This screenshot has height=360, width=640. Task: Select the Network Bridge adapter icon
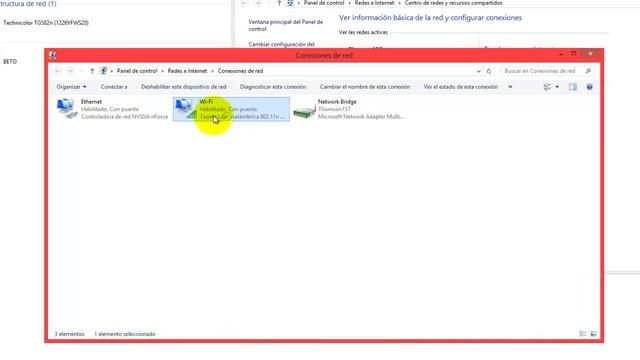point(304,111)
